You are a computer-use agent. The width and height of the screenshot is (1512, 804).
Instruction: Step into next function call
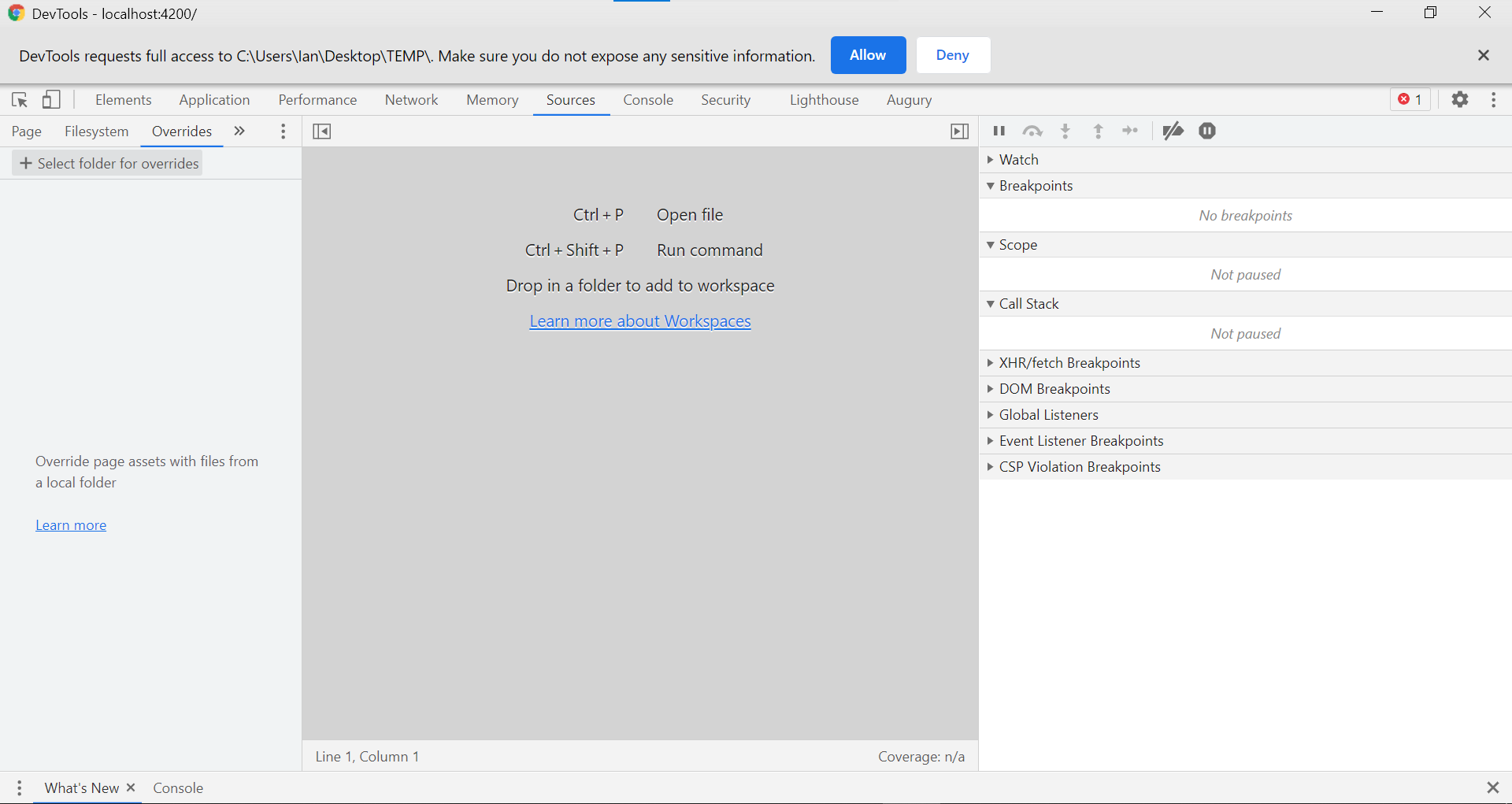click(1065, 131)
